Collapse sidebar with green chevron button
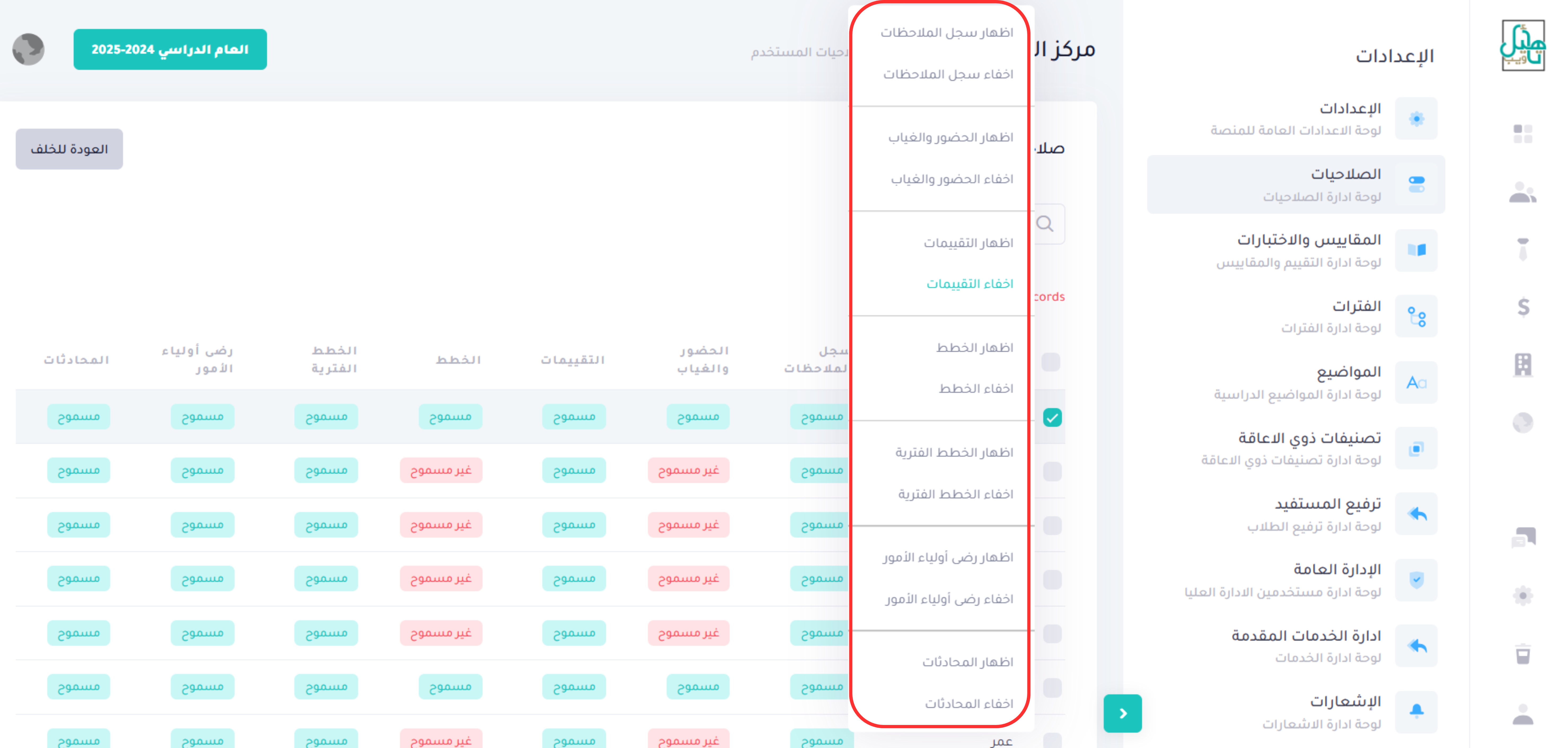 pyautogui.click(x=1122, y=713)
